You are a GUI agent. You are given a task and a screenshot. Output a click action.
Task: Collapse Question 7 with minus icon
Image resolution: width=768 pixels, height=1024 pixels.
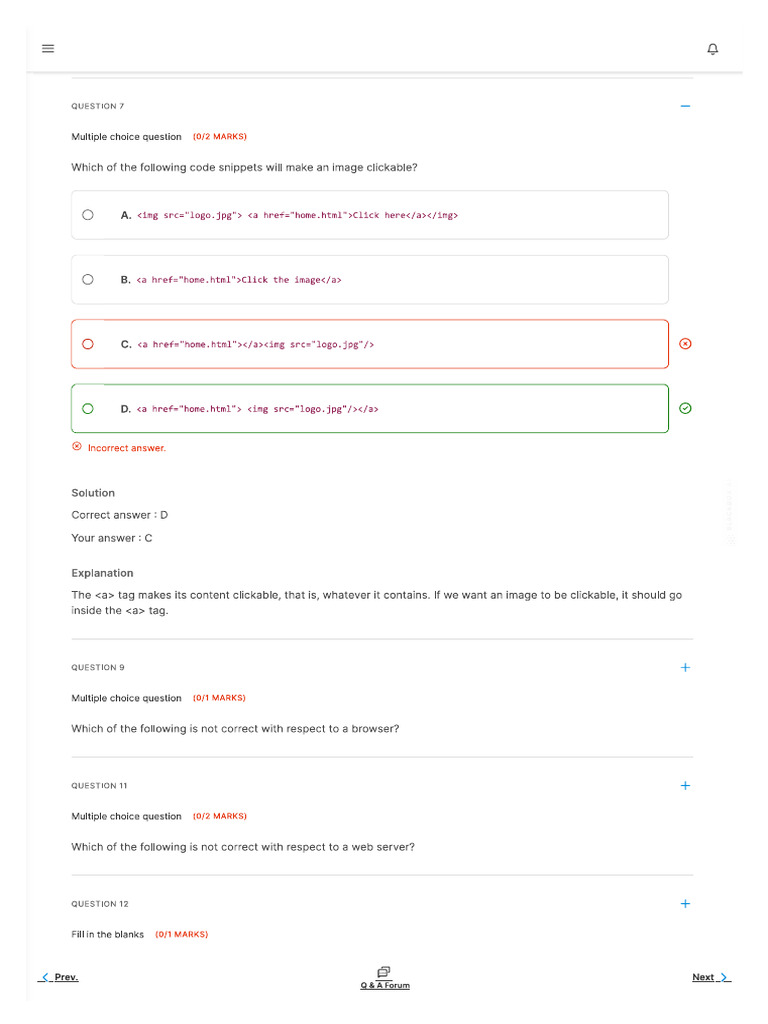click(685, 106)
